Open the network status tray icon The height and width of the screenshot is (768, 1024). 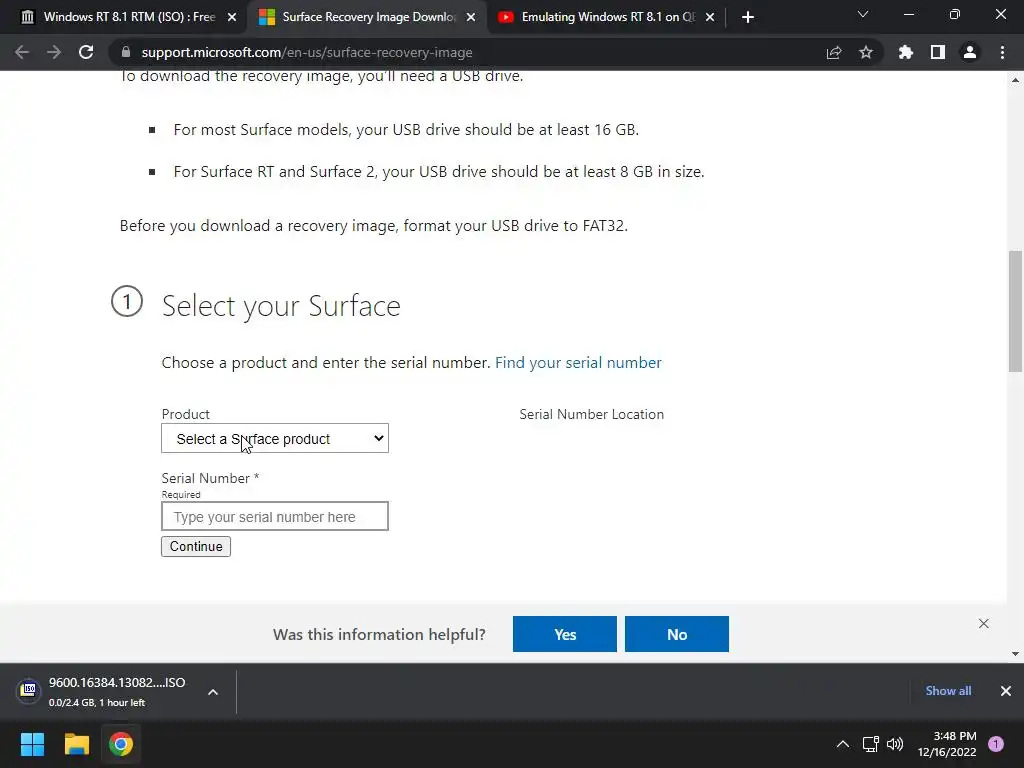tap(871, 744)
